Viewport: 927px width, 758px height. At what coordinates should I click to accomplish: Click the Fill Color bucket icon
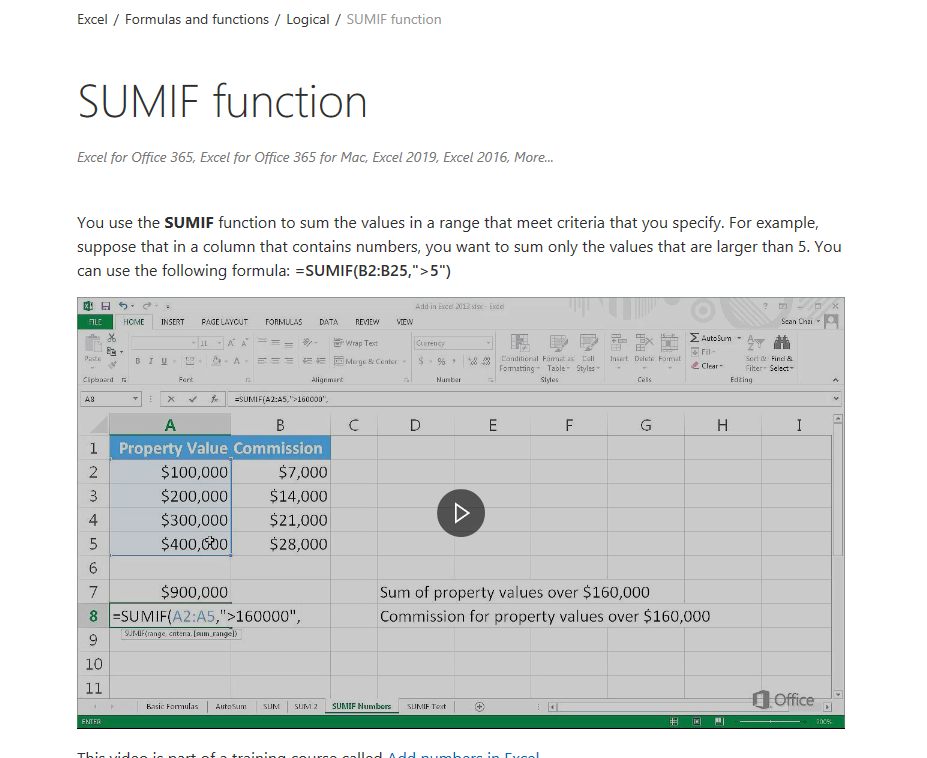point(216,361)
